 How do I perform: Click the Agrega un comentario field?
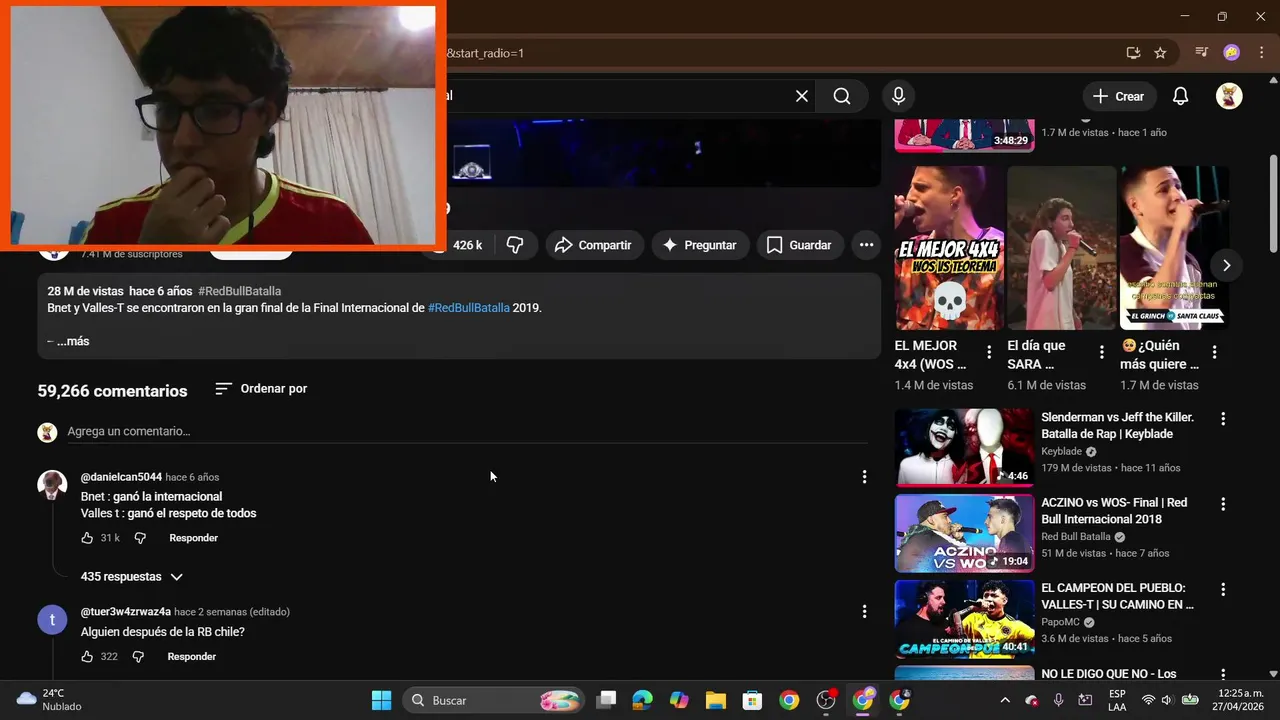click(x=467, y=431)
